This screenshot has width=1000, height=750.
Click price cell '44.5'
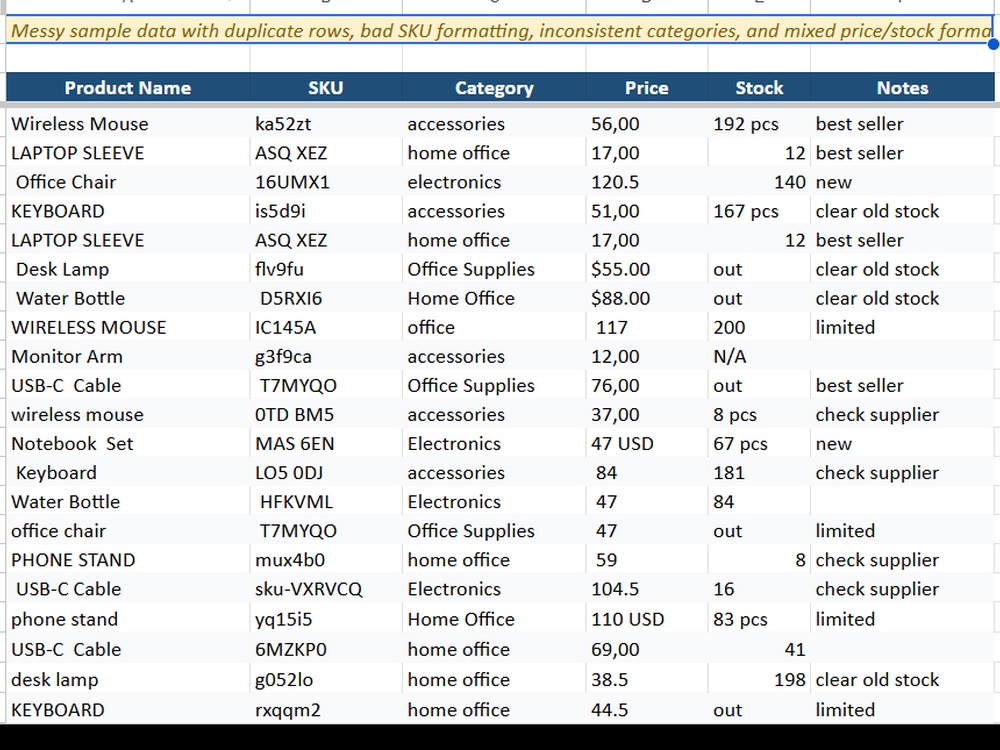tap(647, 710)
